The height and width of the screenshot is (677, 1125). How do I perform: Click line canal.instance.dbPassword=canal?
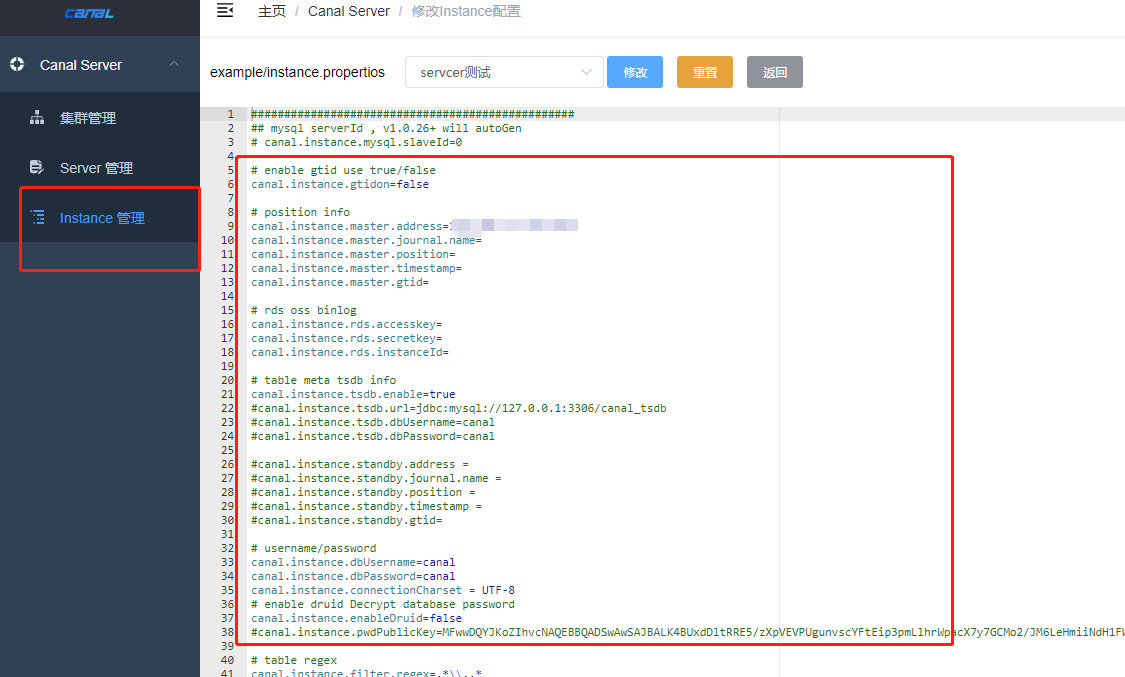[x=353, y=576]
